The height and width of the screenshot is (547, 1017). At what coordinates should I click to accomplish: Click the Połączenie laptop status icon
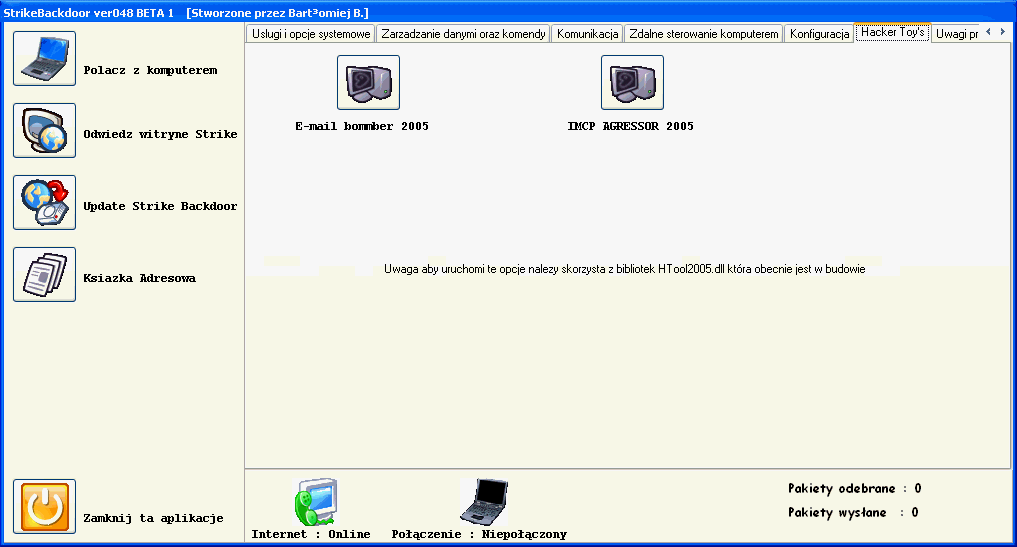[483, 502]
